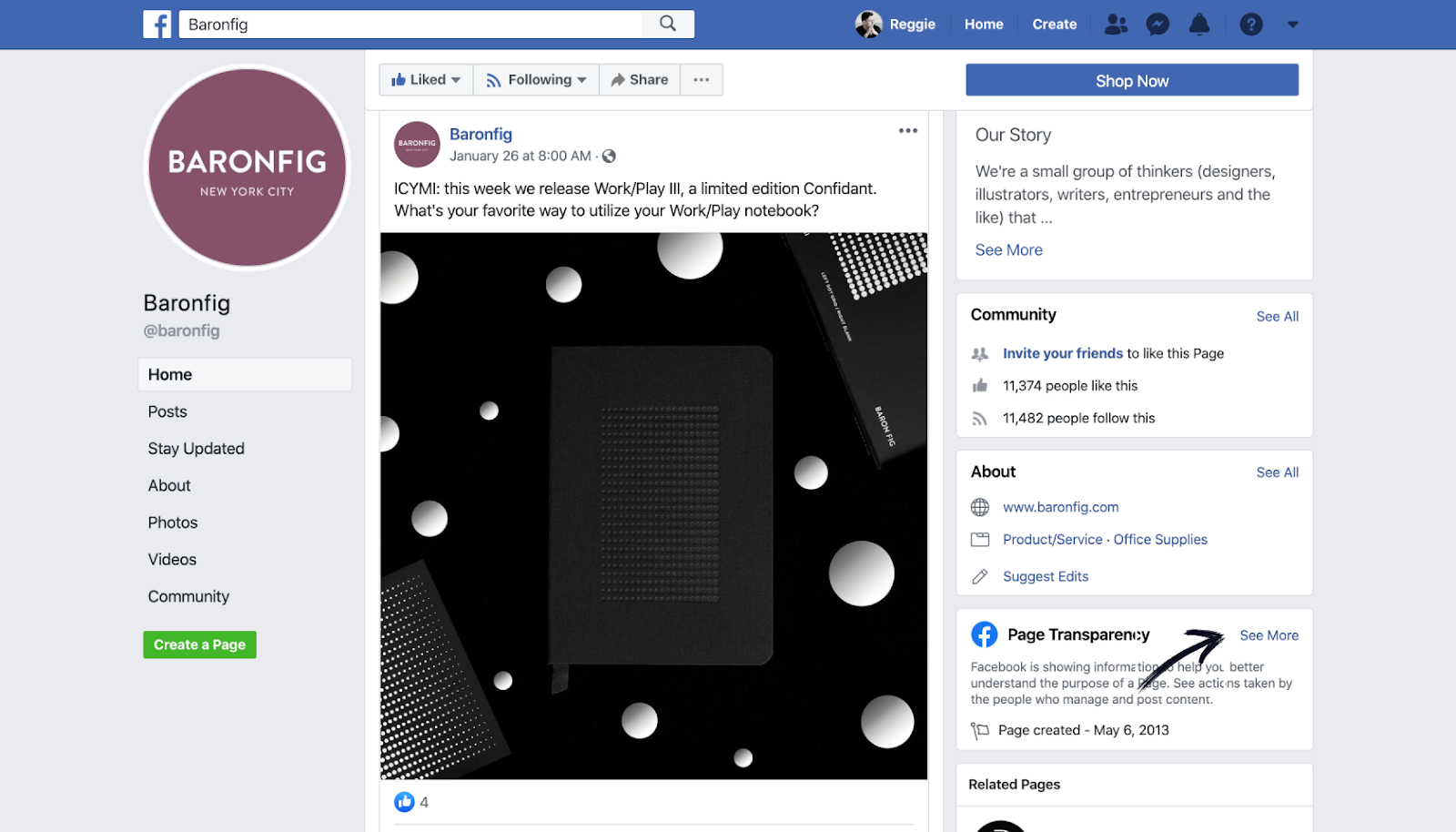The height and width of the screenshot is (832, 1456).
Task: Open Reggie's profile picture
Action: (869, 25)
